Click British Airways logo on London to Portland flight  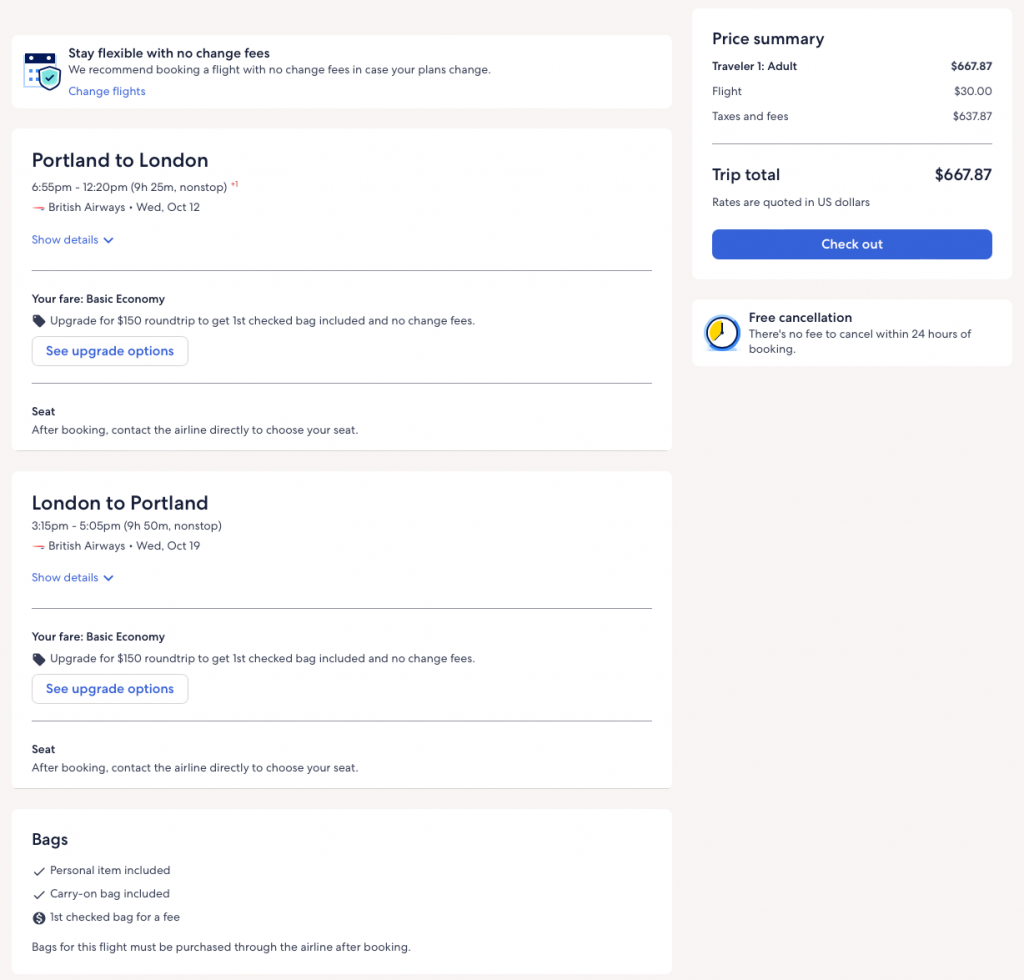[x=39, y=546]
